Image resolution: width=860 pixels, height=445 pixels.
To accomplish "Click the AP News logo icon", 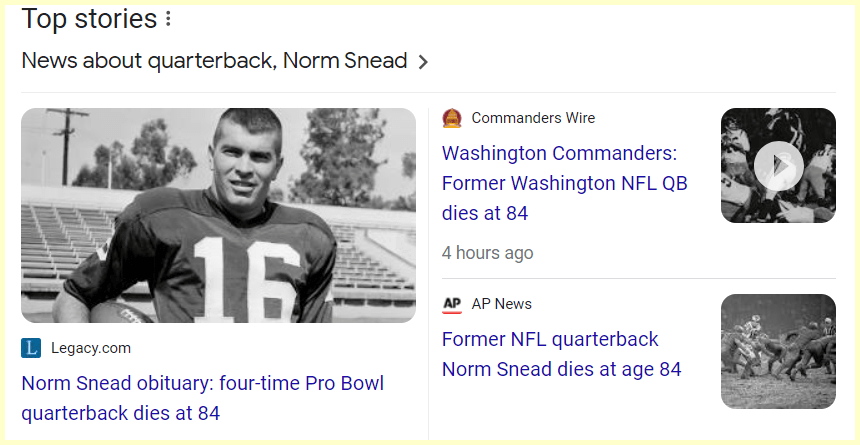I will (x=452, y=304).
